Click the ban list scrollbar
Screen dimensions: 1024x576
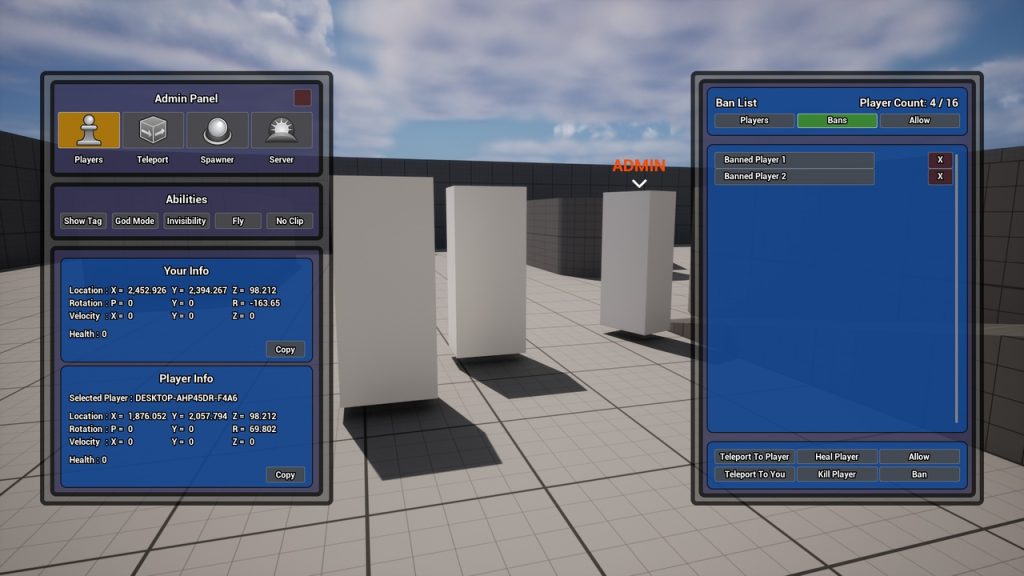(957, 290)
